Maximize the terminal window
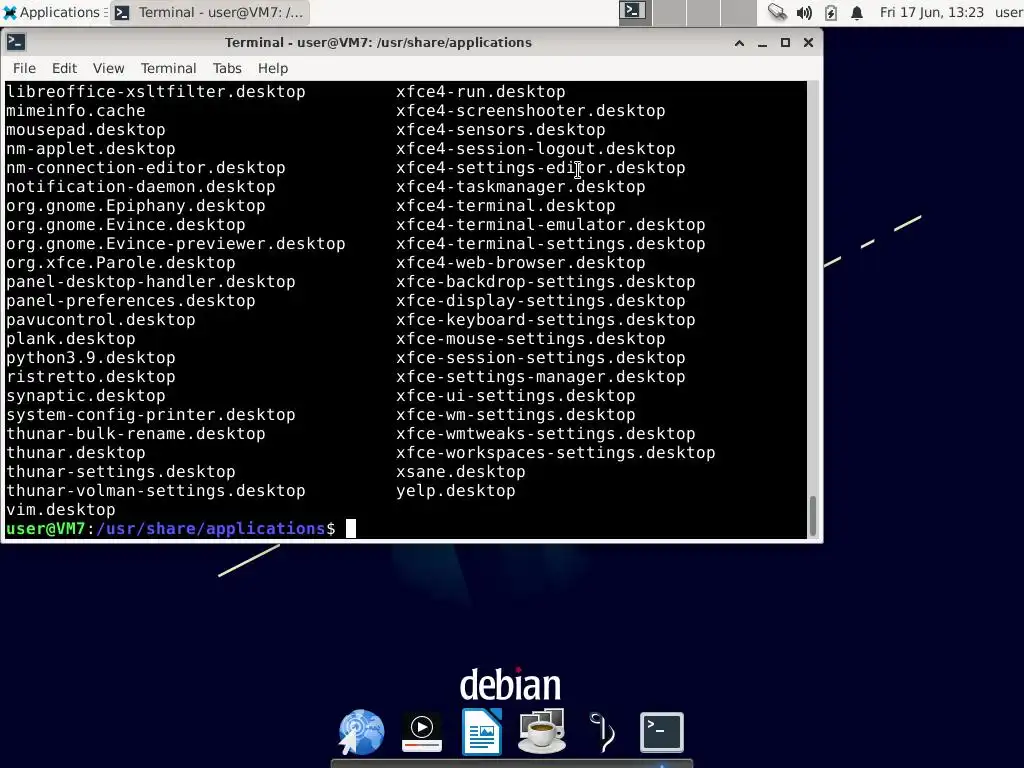The image size is (1024, 768). coord(785,43)
